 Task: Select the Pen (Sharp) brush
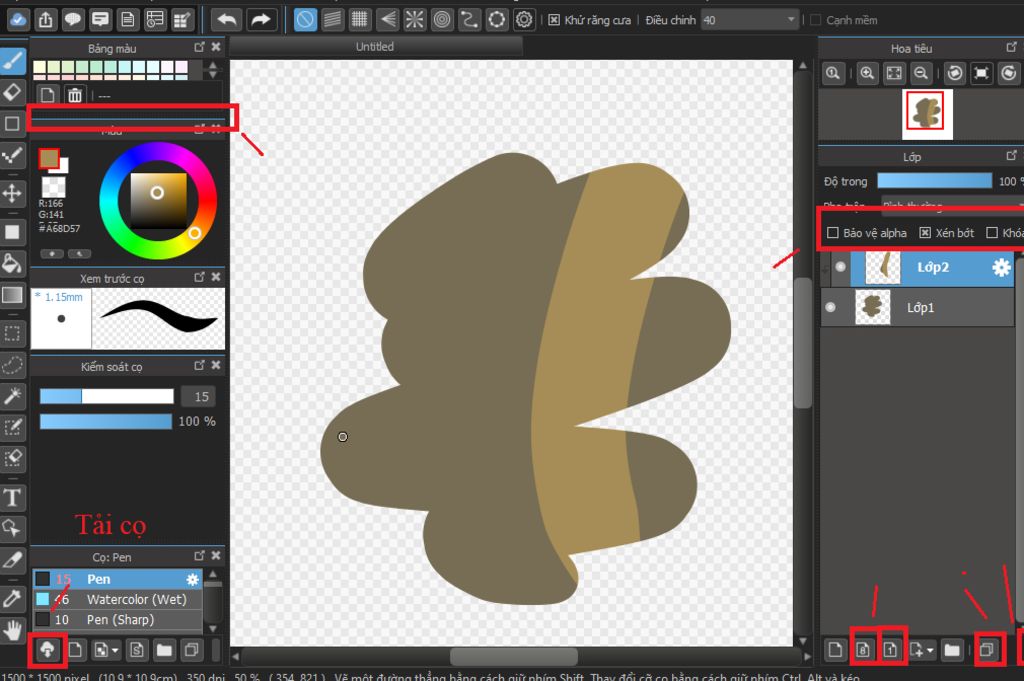click(118, 620)
